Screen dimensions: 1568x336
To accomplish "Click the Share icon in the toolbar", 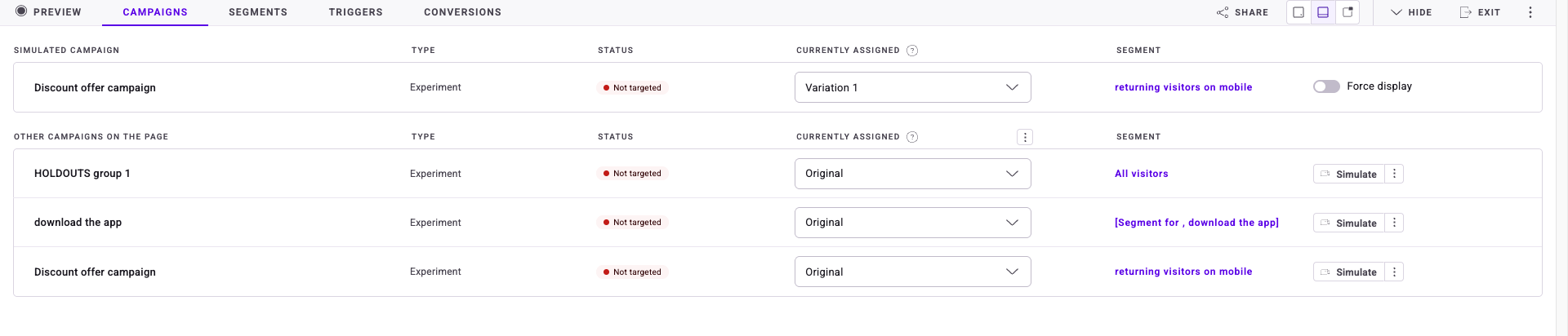I will click(x=1223, y=12).
